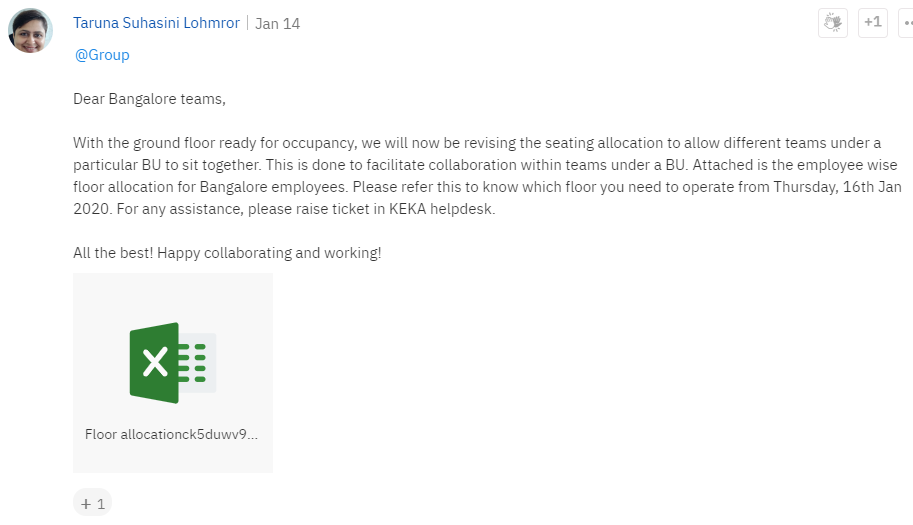Click the white X letter on Excel icon

pyautogui.click(x=155, y=363)
